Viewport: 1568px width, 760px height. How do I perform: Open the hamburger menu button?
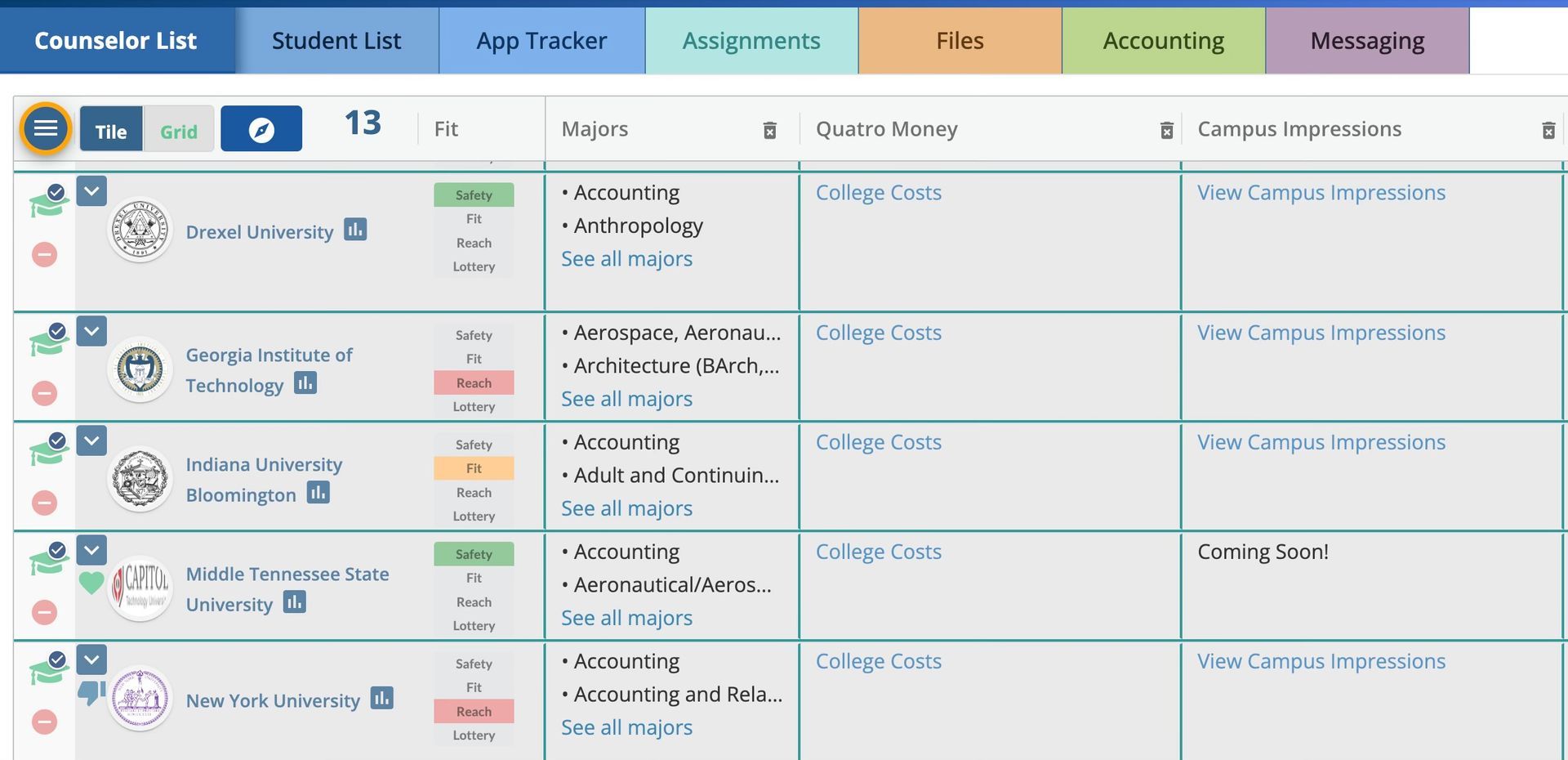46,128
